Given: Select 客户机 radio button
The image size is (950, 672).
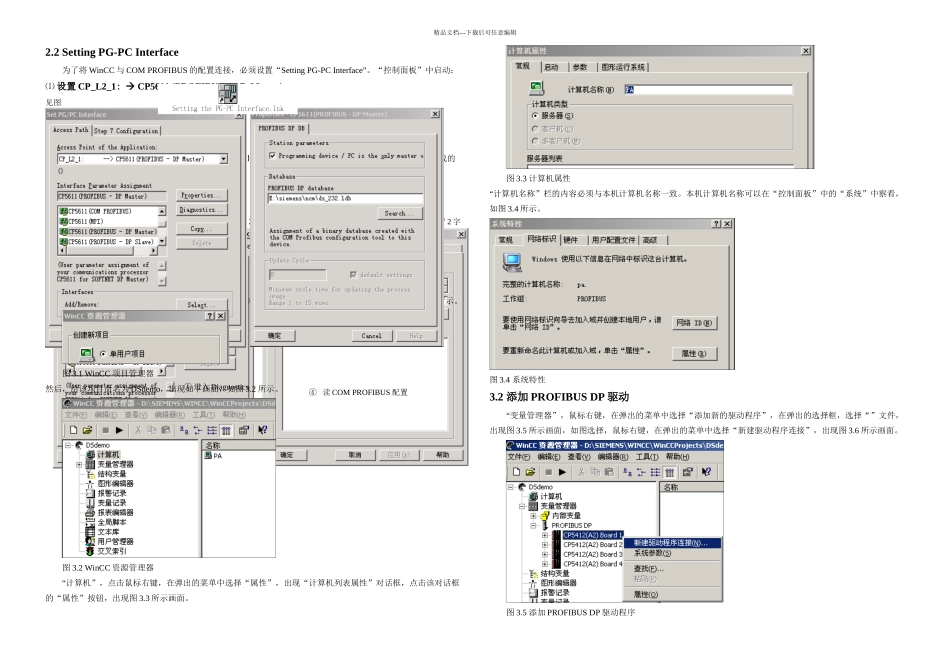Looking at the screenshot, I should click(534, 128).
